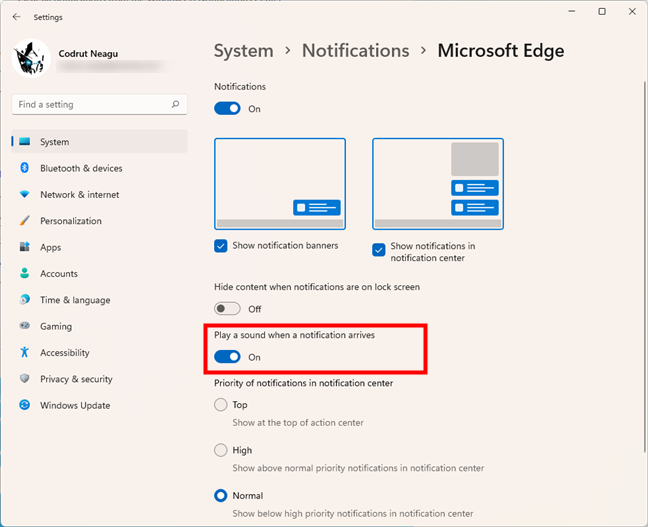Select the High priority radio button
The height and width of the screenshot is (527, 648).
(221, 450)
